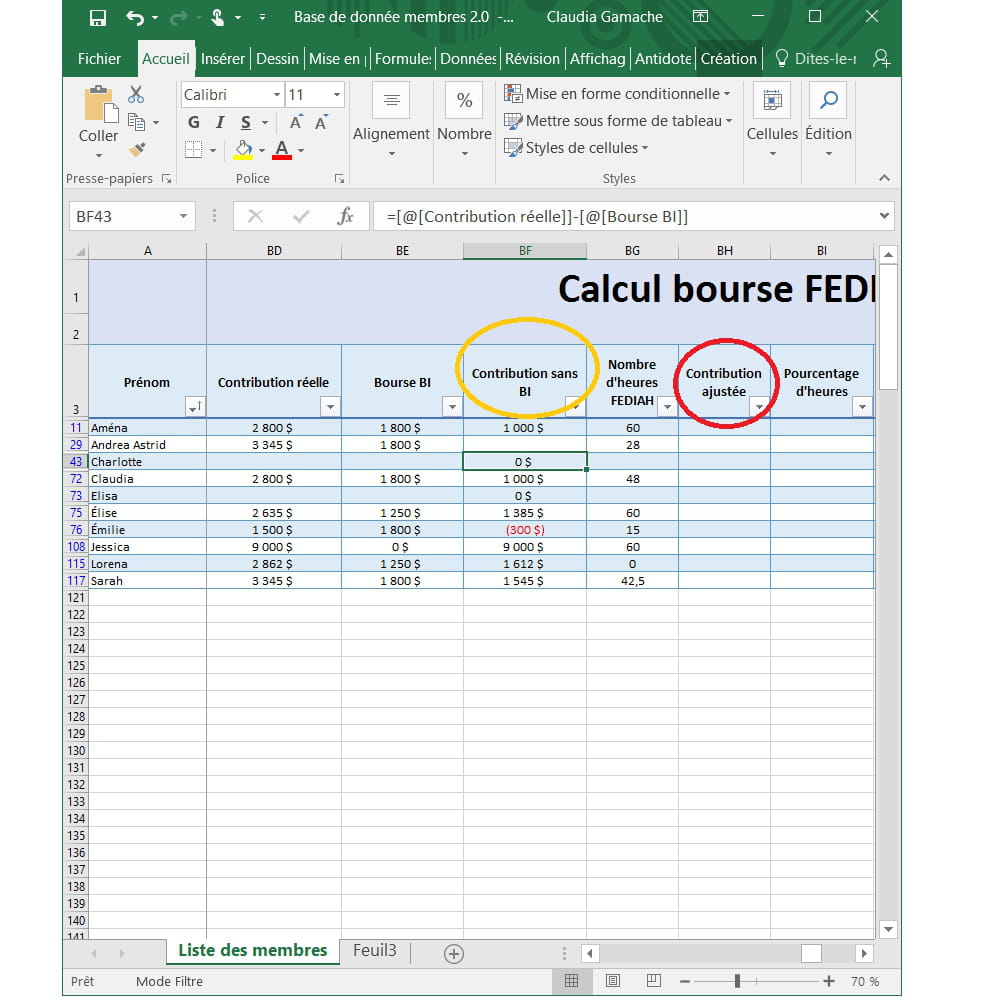Apply the red font color
1008x1000 pixels.
(282, 150)
